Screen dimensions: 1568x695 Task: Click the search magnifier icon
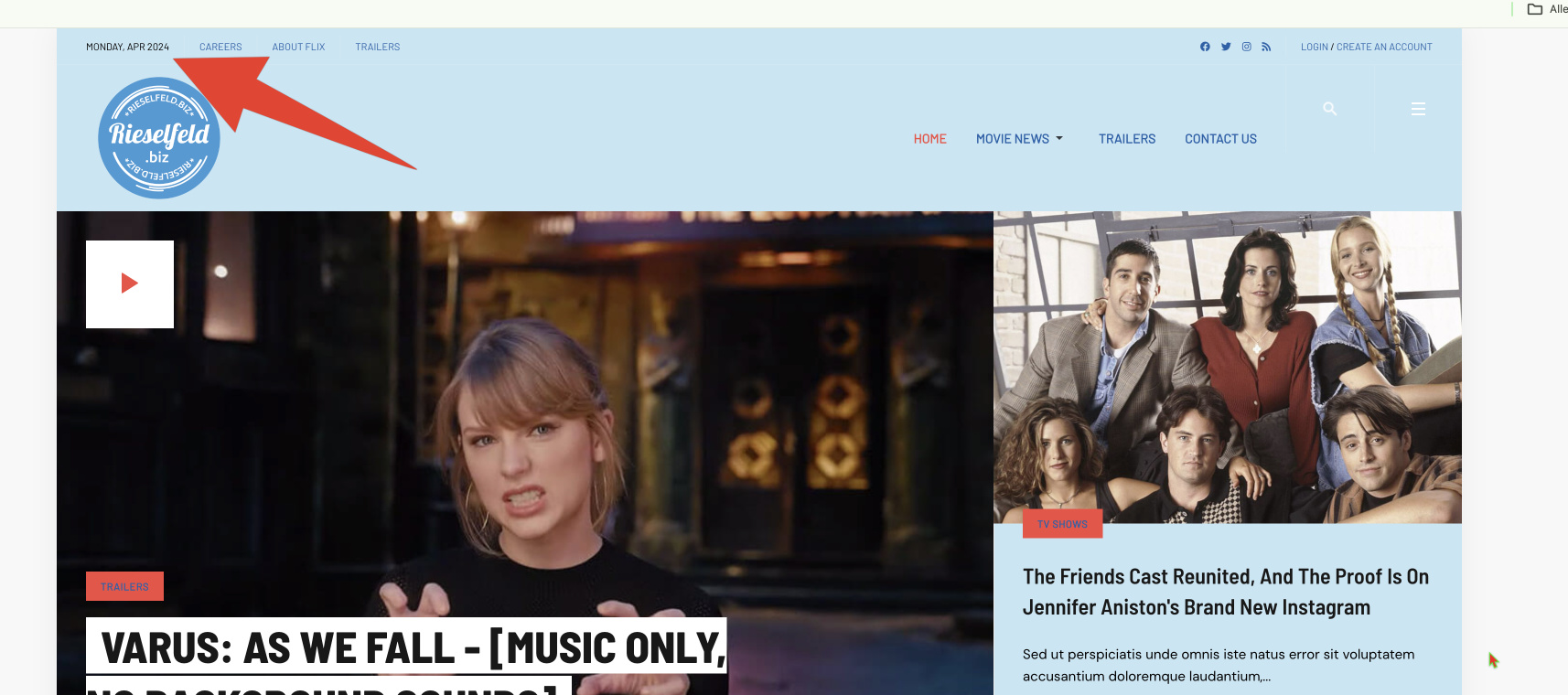[x=1330, y=109]
